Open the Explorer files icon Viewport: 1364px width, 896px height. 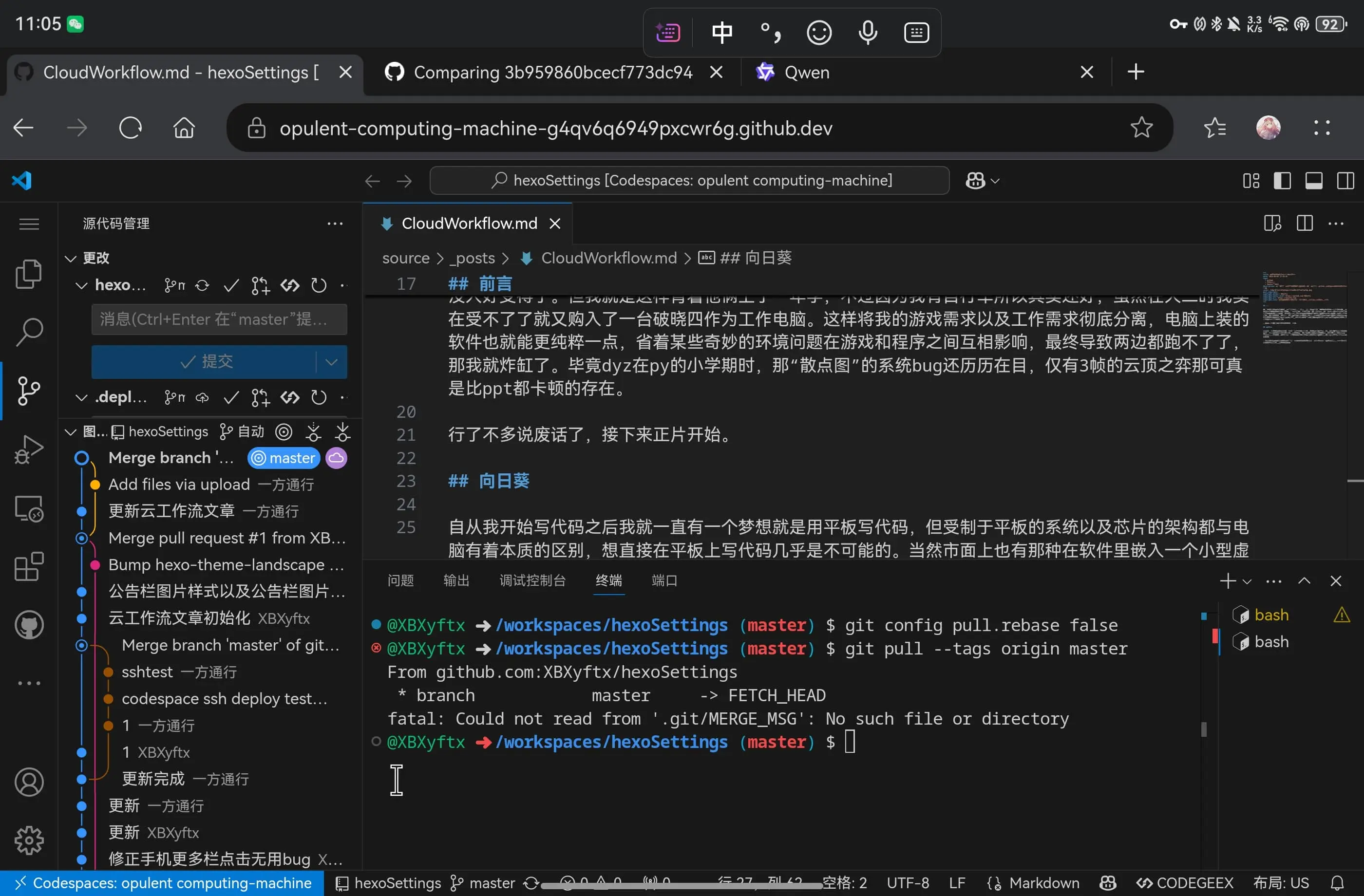click(29, 275)
